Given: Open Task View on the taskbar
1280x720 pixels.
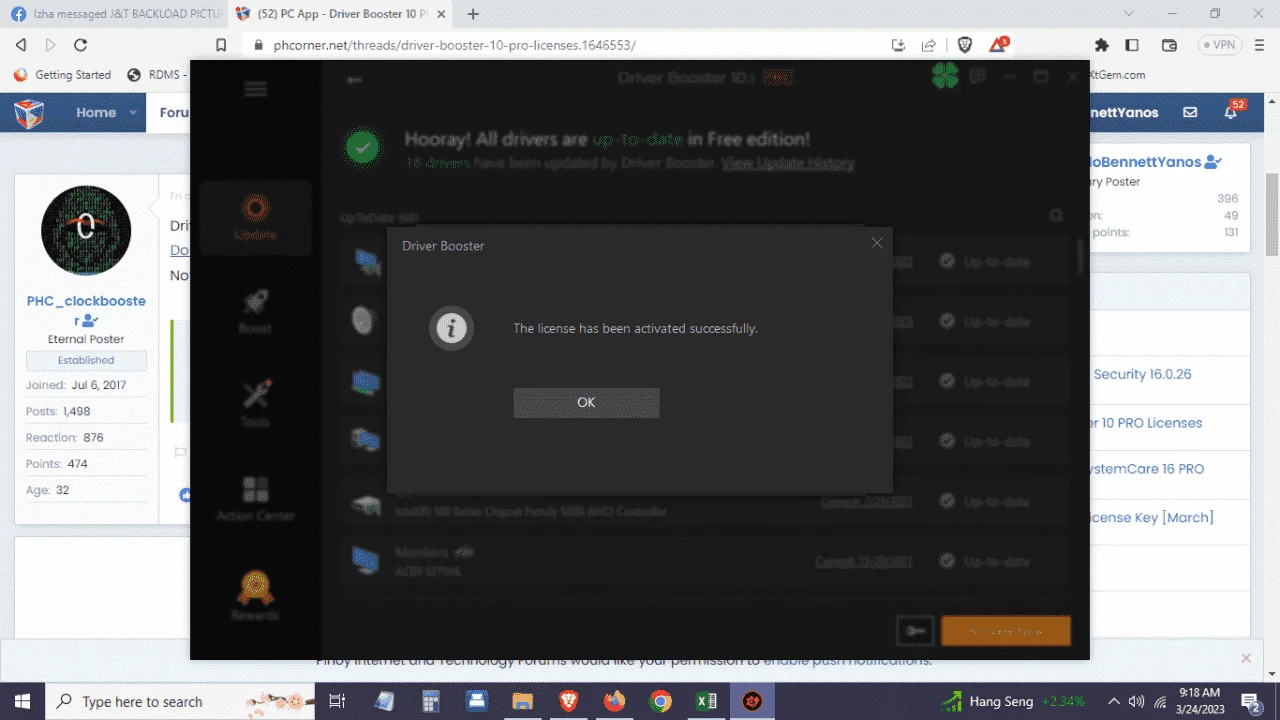Looking at the screenshot, I should click(337, 701).
